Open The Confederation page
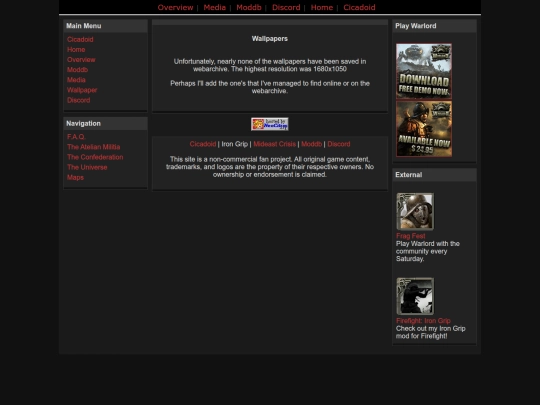Viewport: 540px width, 405px height. click(x=95, y=157)
